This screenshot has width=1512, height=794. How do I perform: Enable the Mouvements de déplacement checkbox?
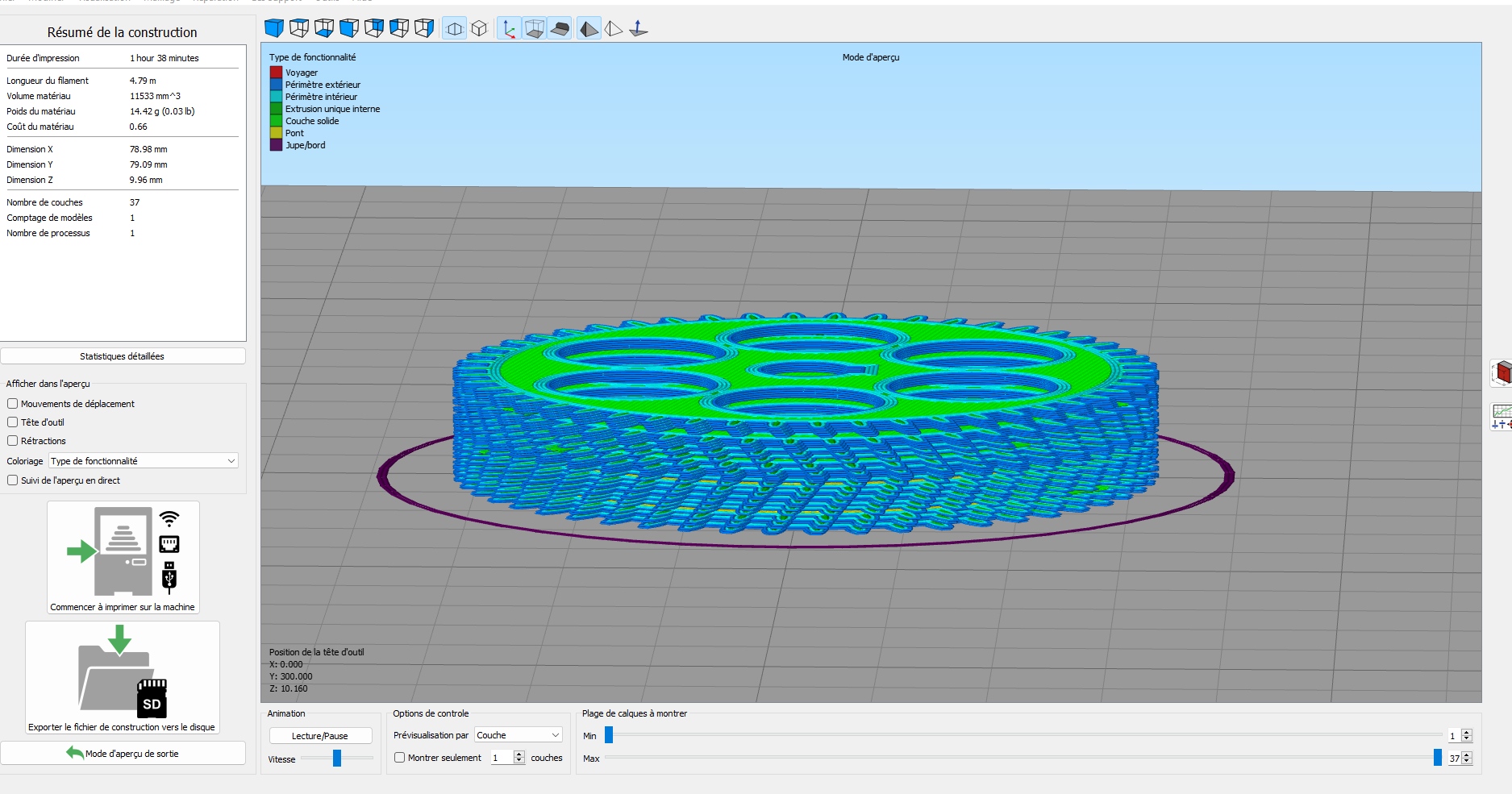click(x=13, y=404)
